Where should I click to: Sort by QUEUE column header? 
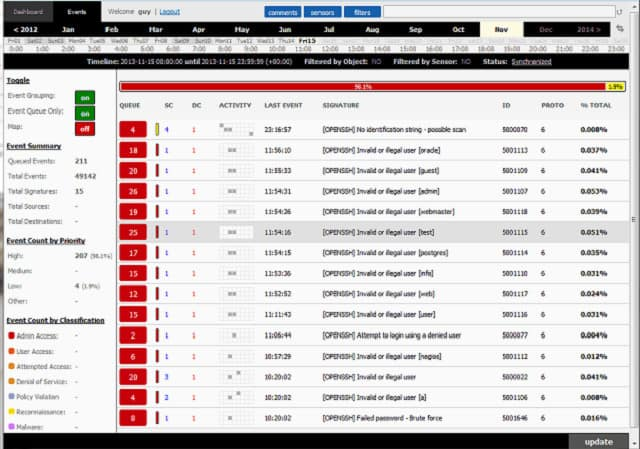coord(130,105)
